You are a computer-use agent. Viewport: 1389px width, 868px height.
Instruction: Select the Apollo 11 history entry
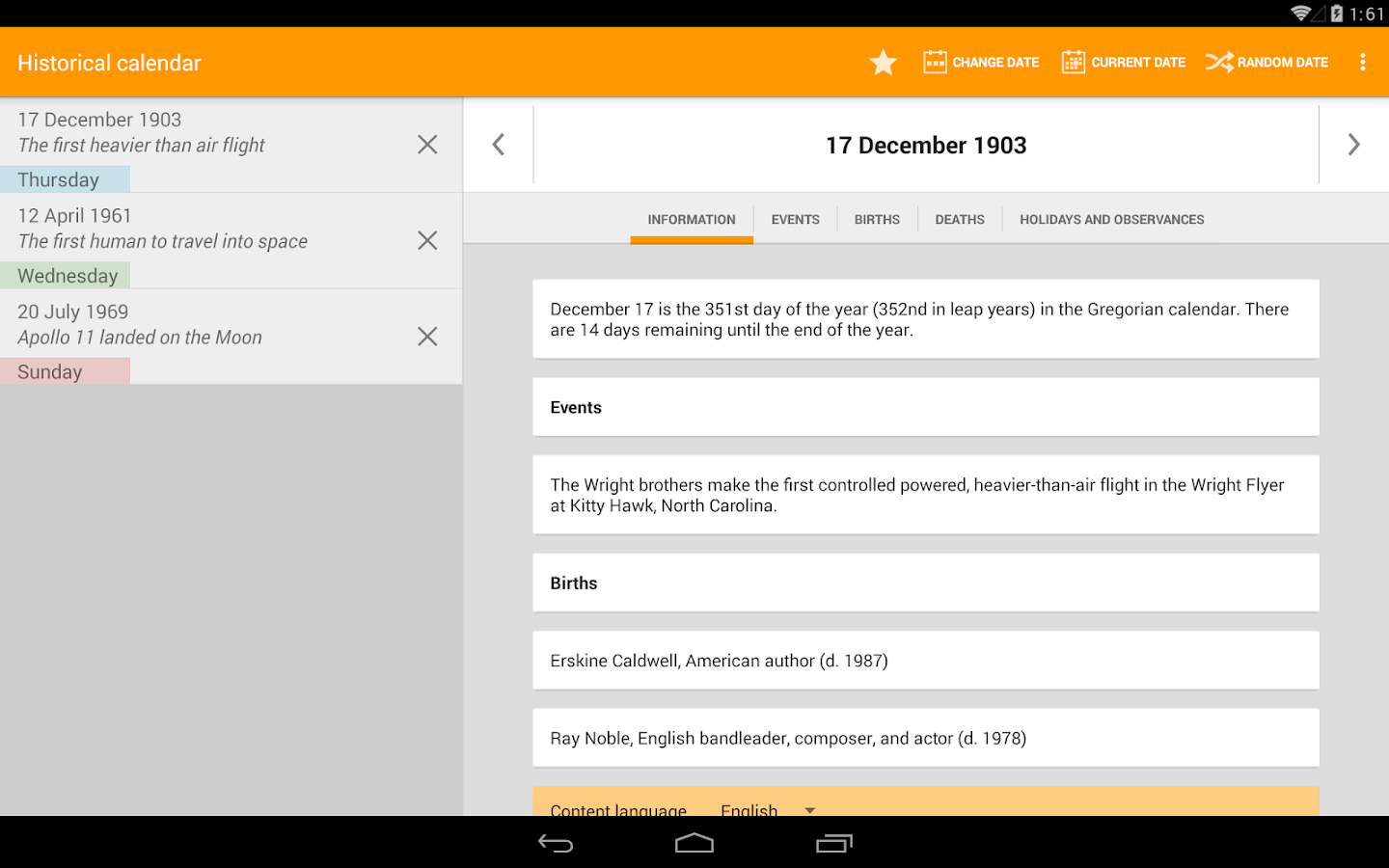[193, 336]
